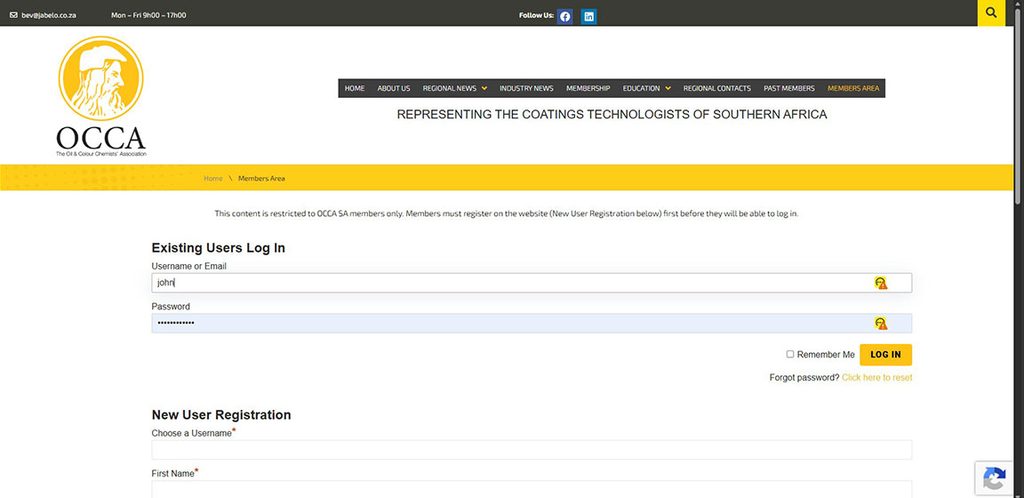Focus the Password input field
The image size is (1024, 498).
(532, 323)
